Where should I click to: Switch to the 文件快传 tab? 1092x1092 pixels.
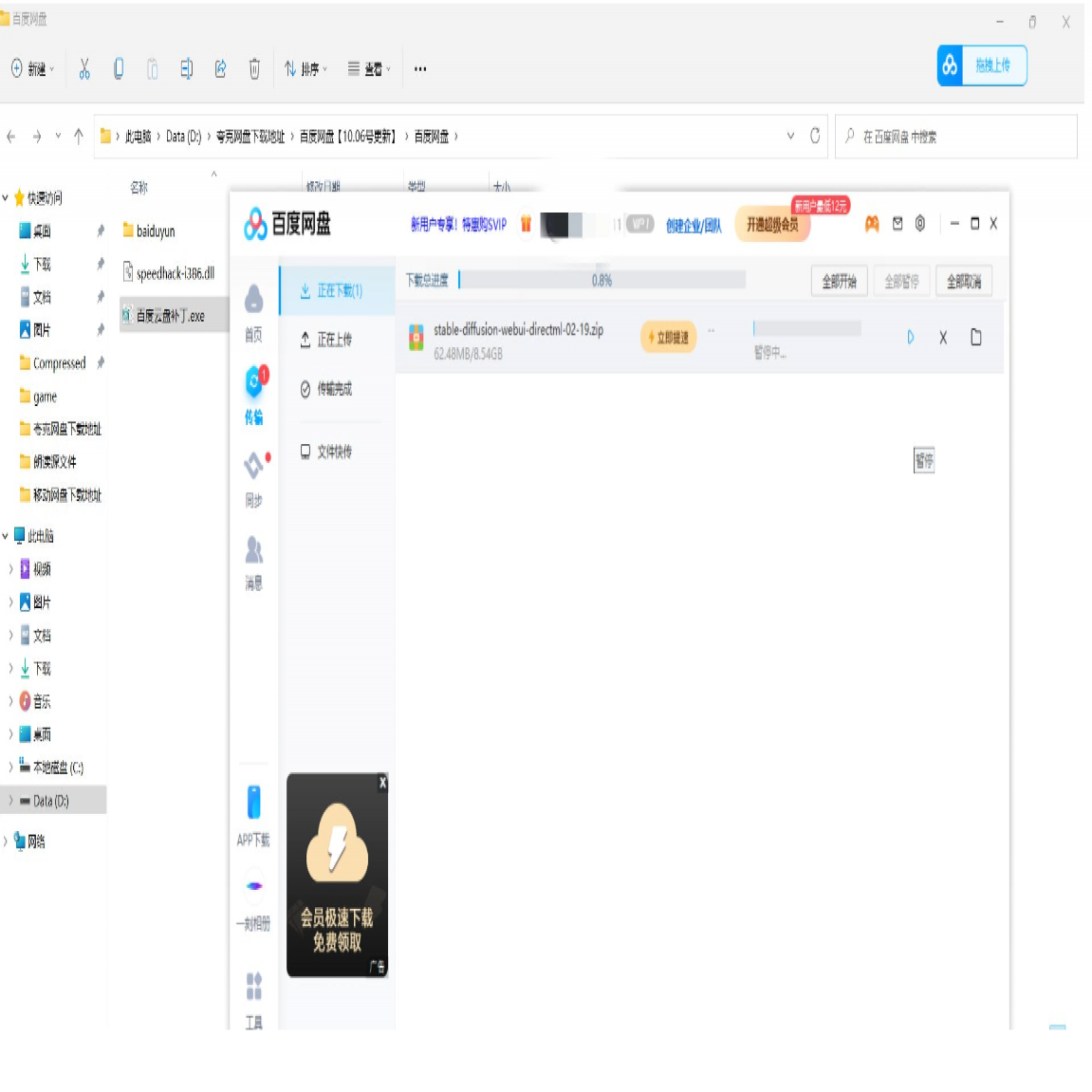click(x=326, y=452)
